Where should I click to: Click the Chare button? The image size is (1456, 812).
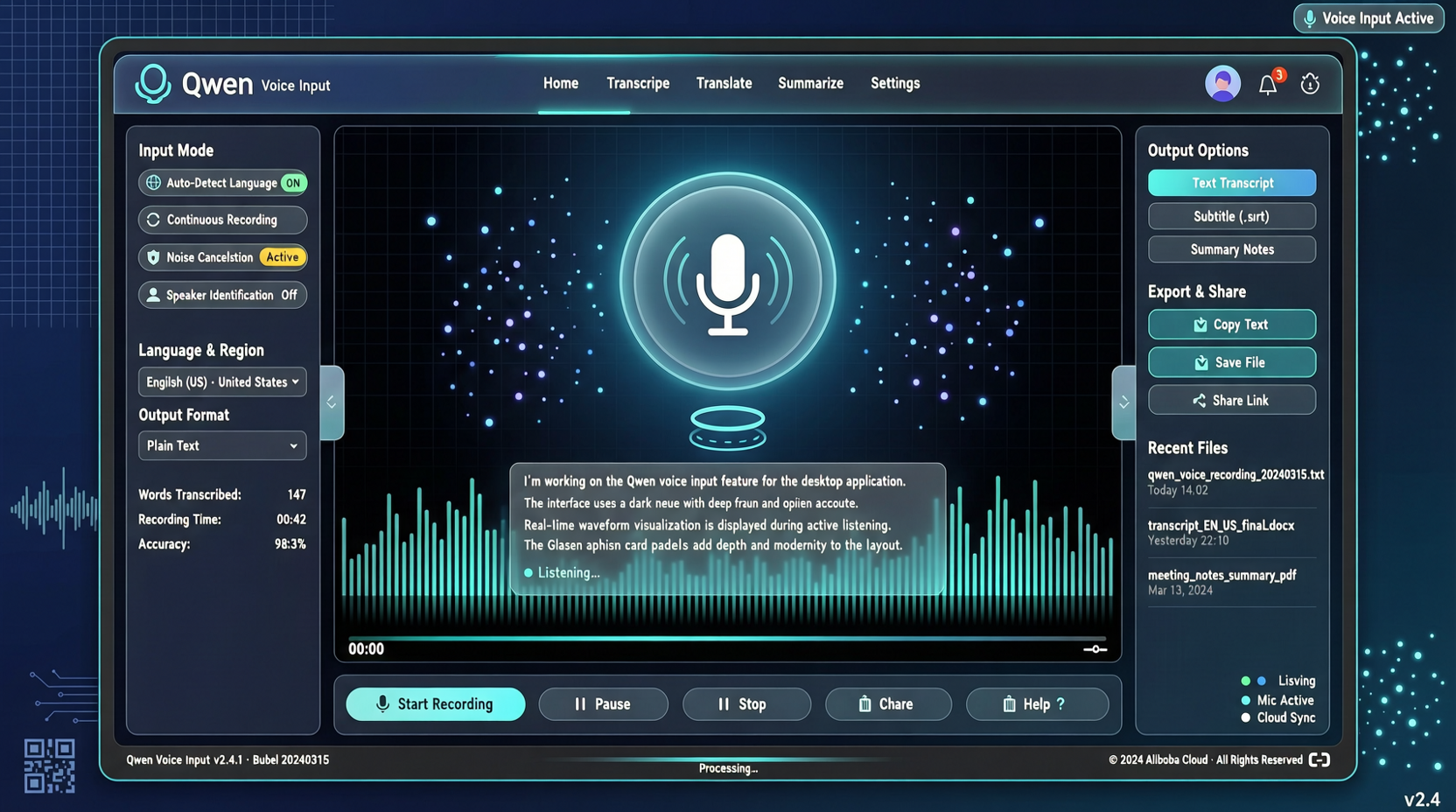coord(888,704)
